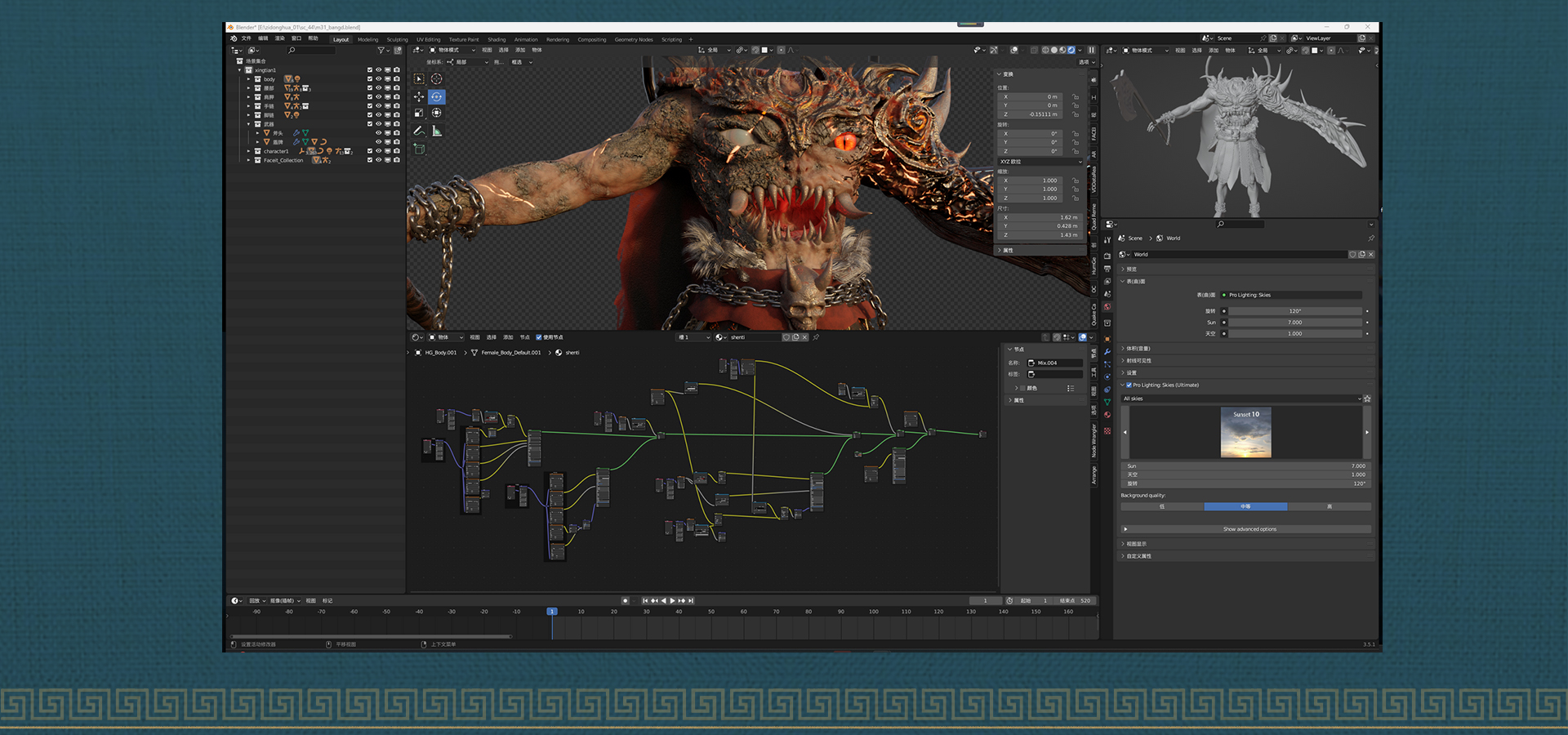Open the XYZ Euler rotation mode dropdown
The image size is (1568, 735).
(1040, 162)
